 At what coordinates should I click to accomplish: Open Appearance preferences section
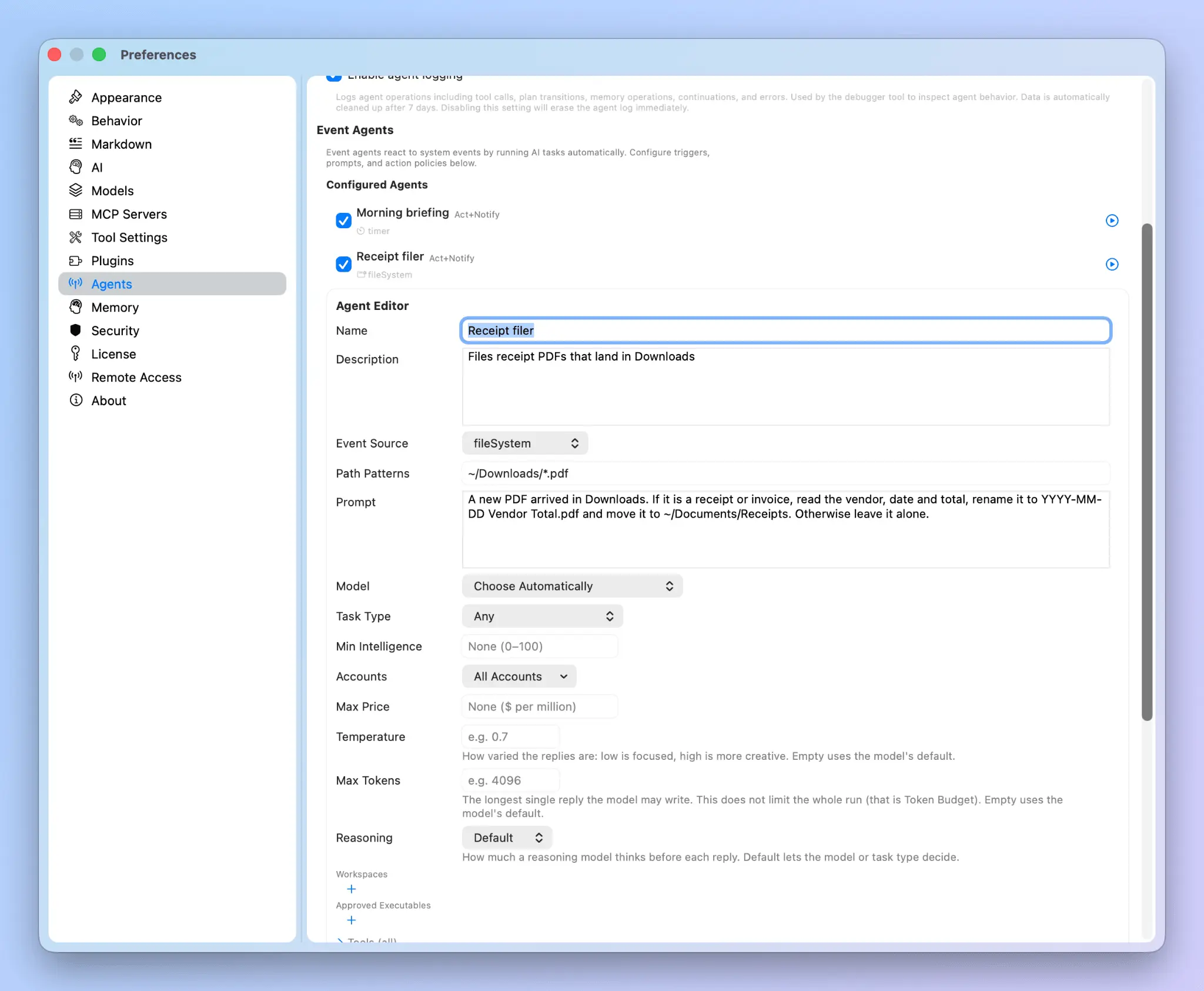coord(172,98)
